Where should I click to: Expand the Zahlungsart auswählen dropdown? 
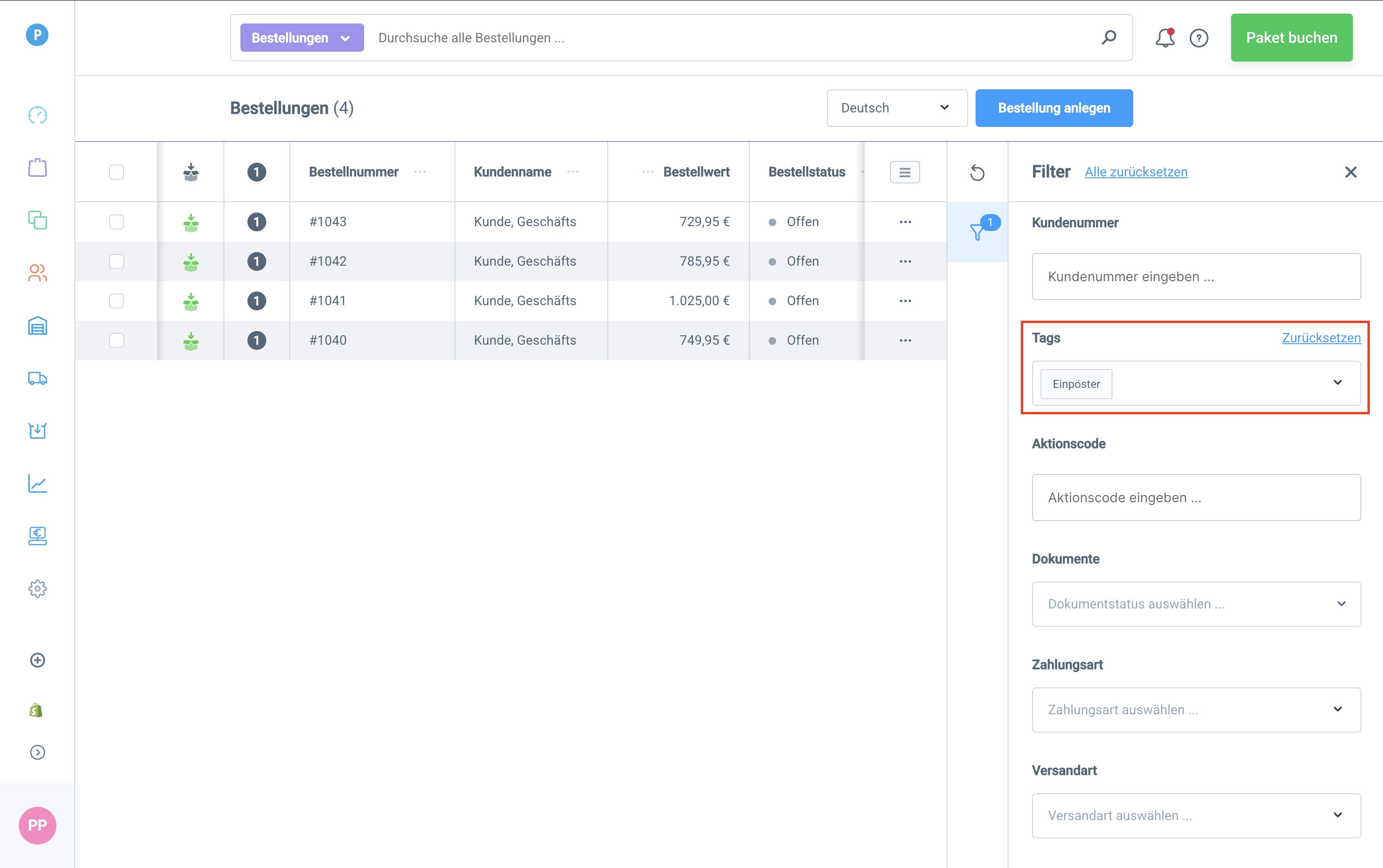[1196, 710]
